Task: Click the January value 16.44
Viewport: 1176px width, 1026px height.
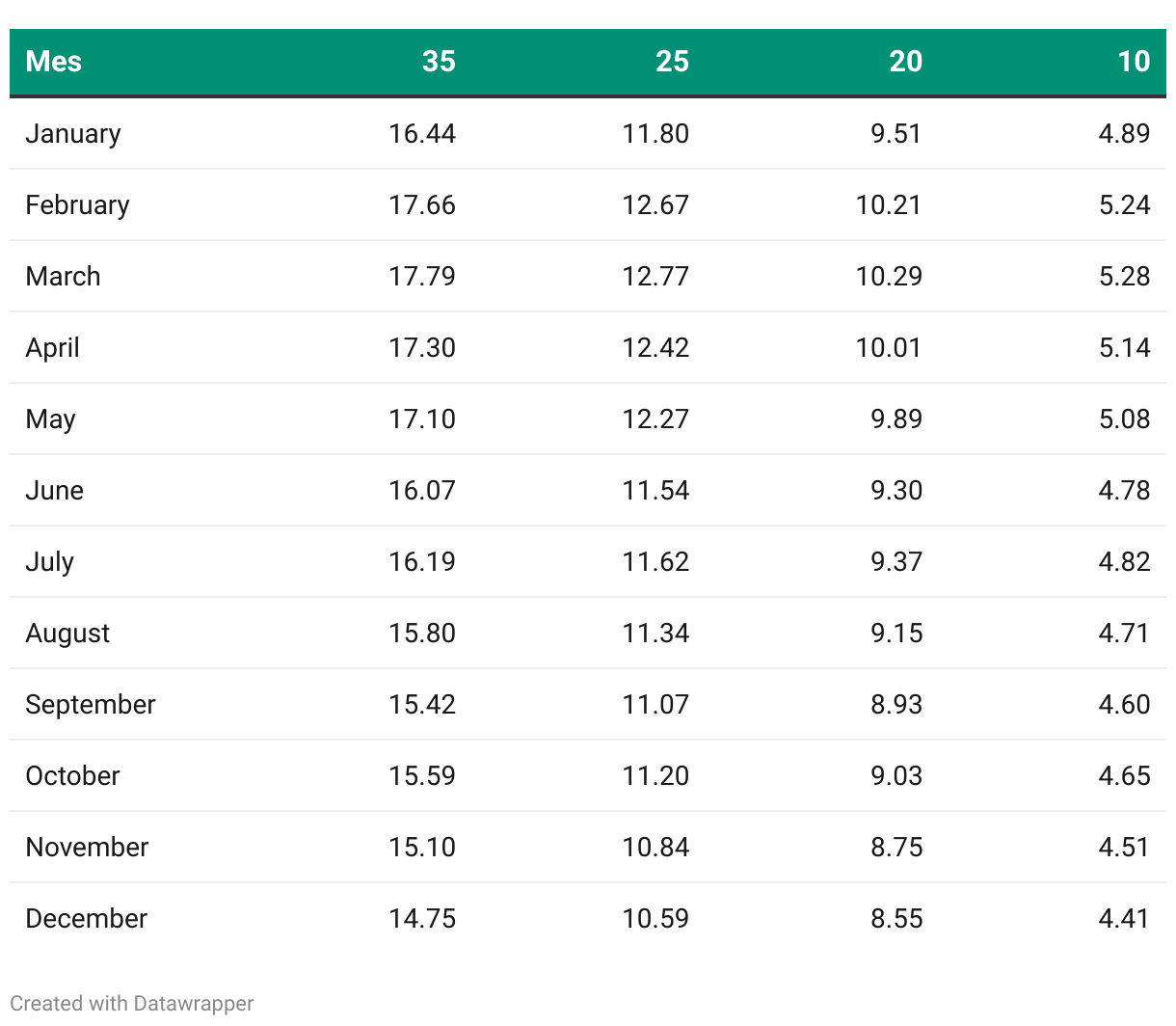Action: tap(422, 133)
